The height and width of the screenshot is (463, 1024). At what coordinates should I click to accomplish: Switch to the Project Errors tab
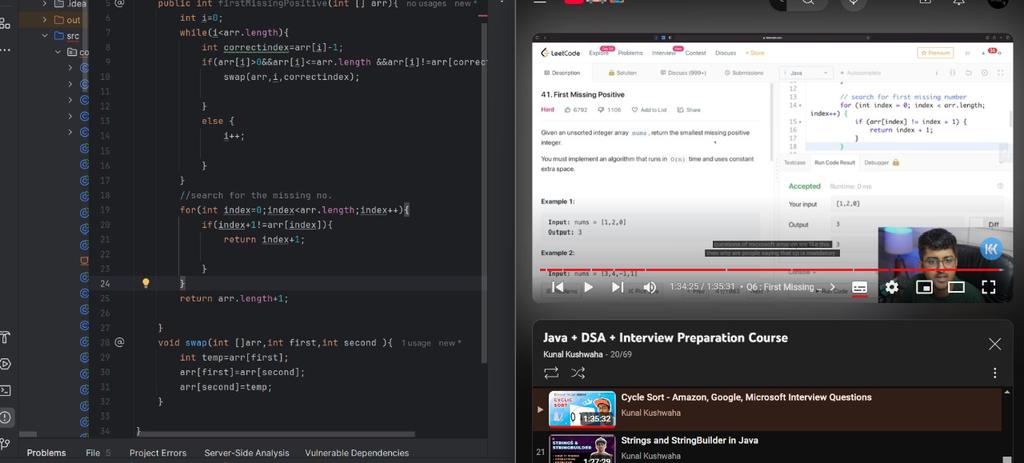tap(157, 453)
